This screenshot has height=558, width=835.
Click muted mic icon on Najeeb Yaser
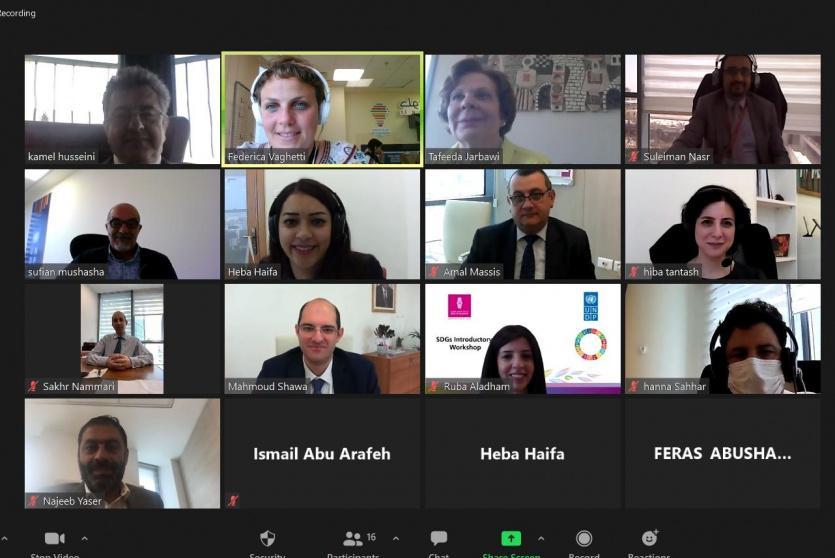pyautogui.click(x=33, y=500)
